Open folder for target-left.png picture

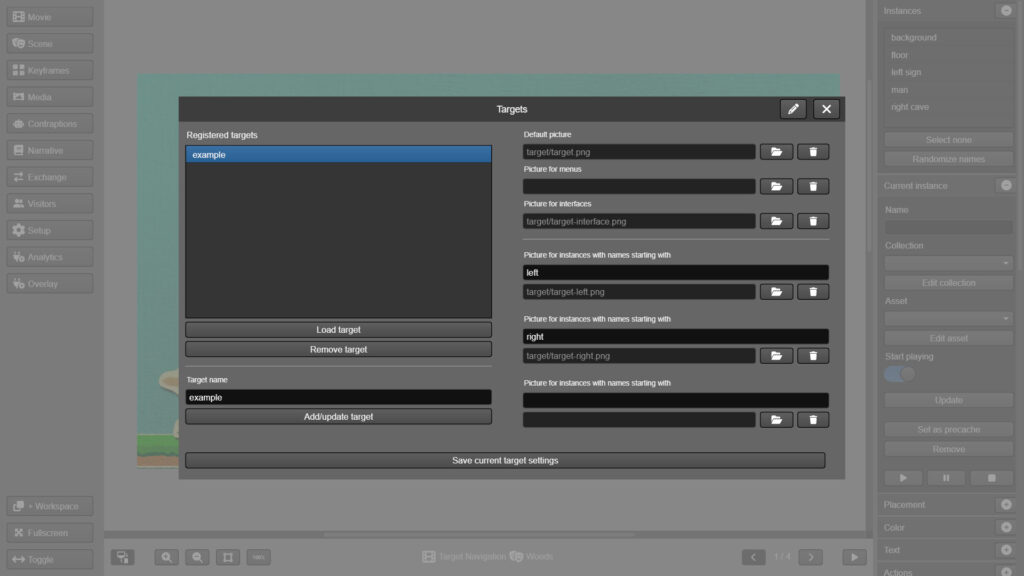pyautogui.click(x=776, y=292)
